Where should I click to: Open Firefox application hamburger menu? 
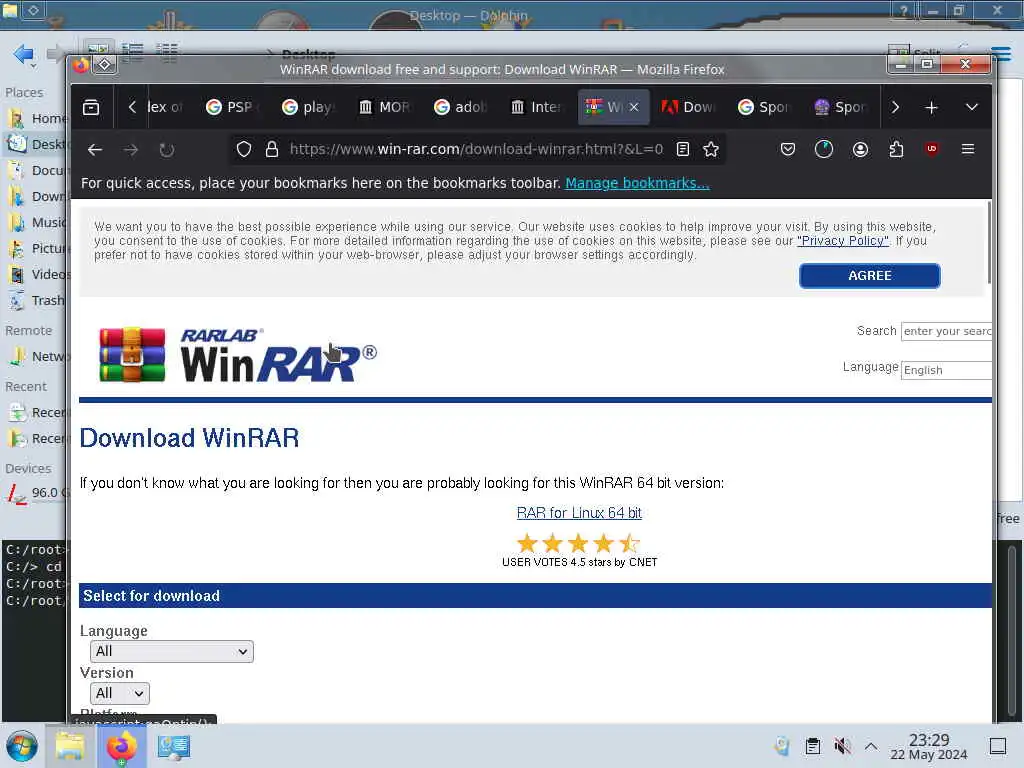click(x=968, y=150)
